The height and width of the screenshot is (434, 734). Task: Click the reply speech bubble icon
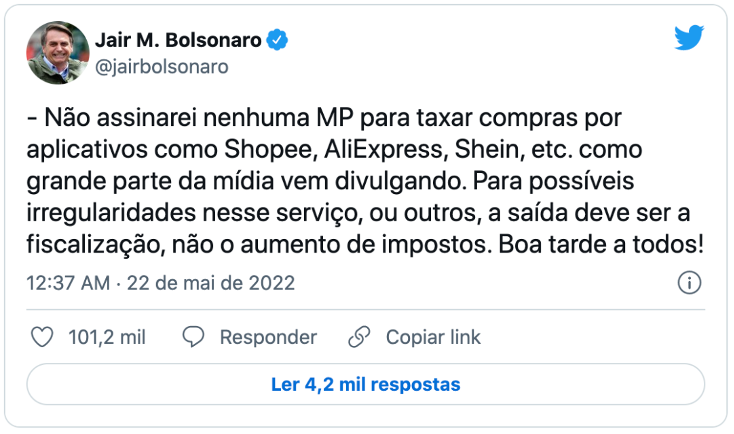click(194, 337)
